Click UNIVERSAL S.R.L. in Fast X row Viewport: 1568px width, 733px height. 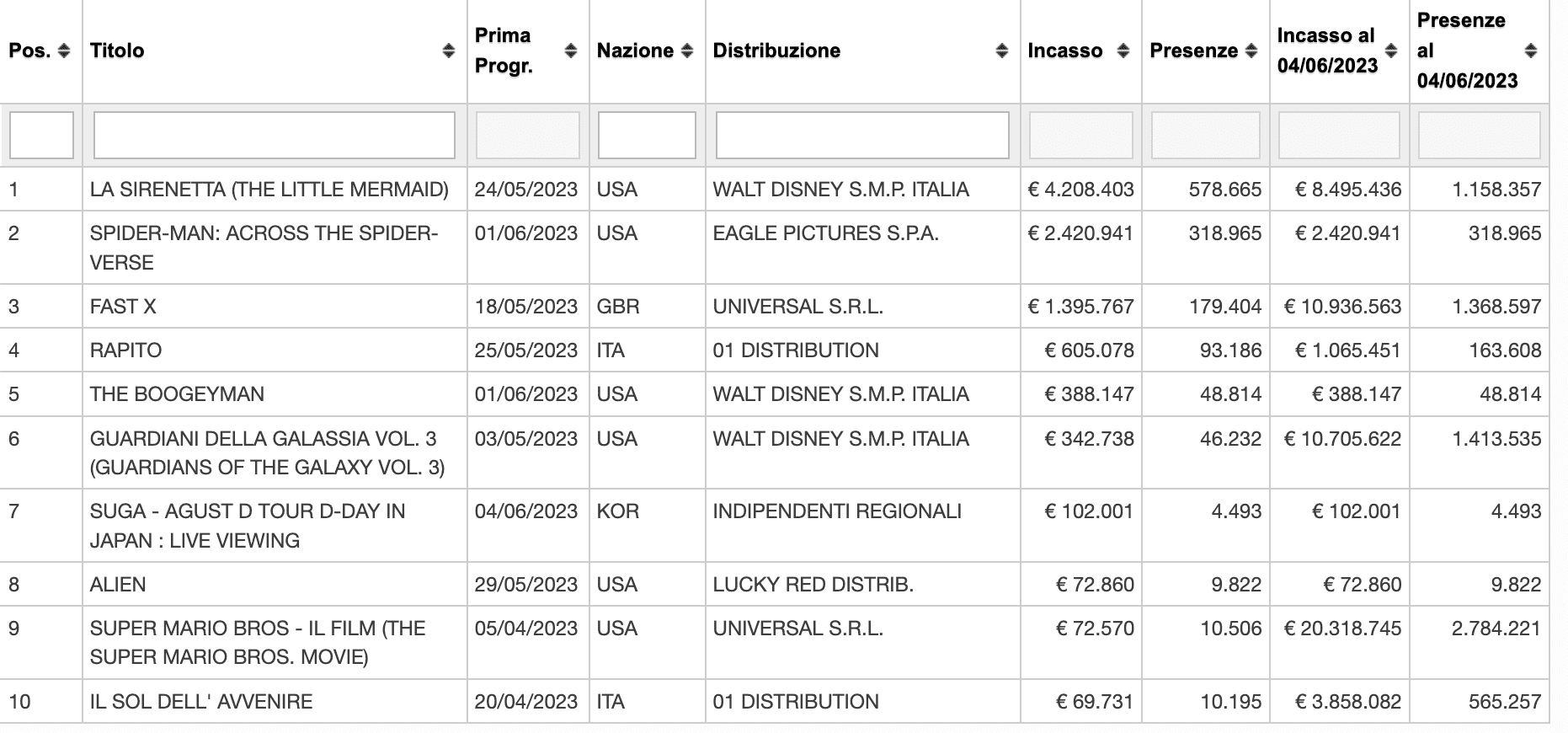(x=797, y=307)
